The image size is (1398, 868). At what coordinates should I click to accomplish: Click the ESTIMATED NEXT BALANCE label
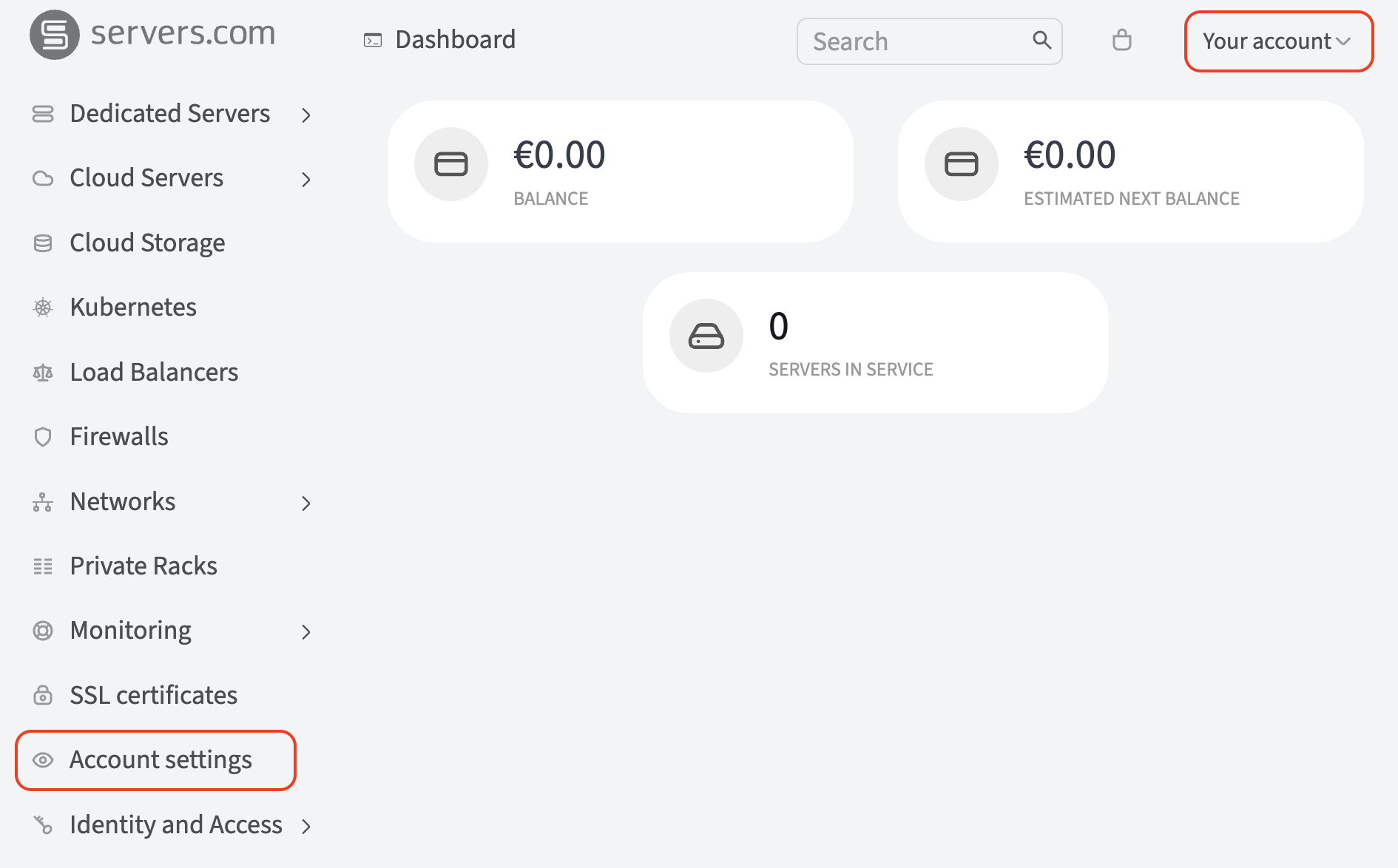pos(1132,199)
